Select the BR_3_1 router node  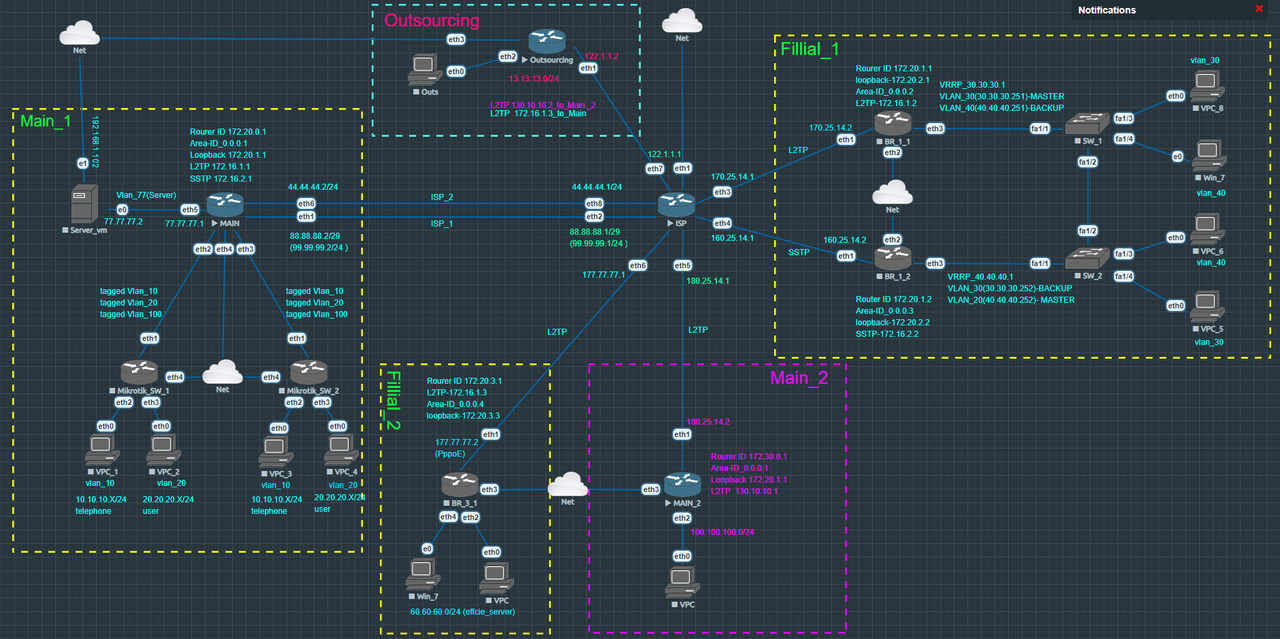click(462, 487)
